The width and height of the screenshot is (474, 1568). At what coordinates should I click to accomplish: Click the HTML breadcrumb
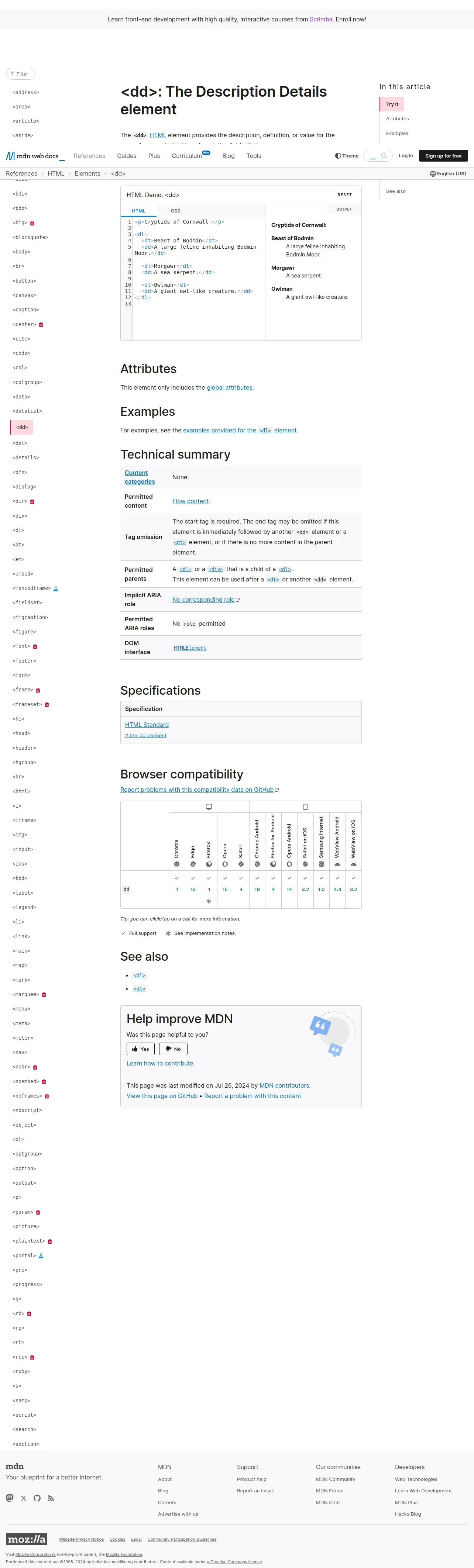(x=56, y=173)
